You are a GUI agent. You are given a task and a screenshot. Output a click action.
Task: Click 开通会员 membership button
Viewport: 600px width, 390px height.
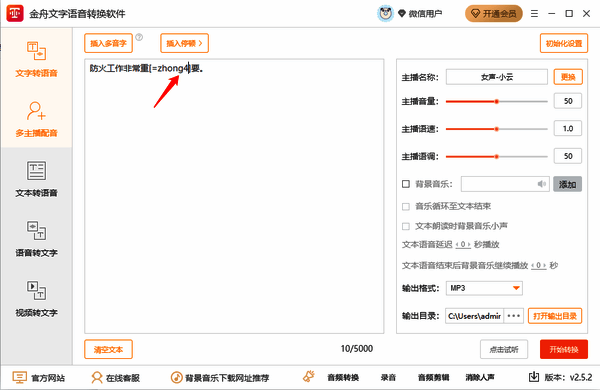pos(494,14)
